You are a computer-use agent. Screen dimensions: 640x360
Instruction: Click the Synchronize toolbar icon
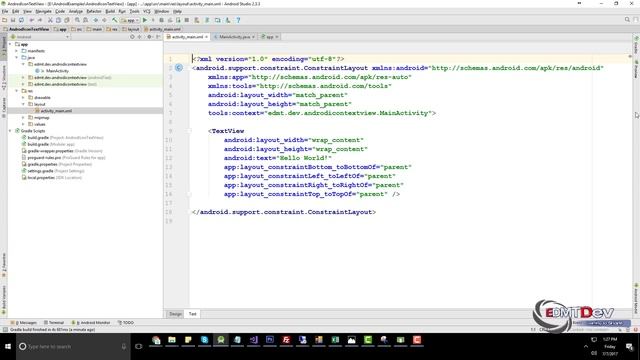tap(21, 20)
